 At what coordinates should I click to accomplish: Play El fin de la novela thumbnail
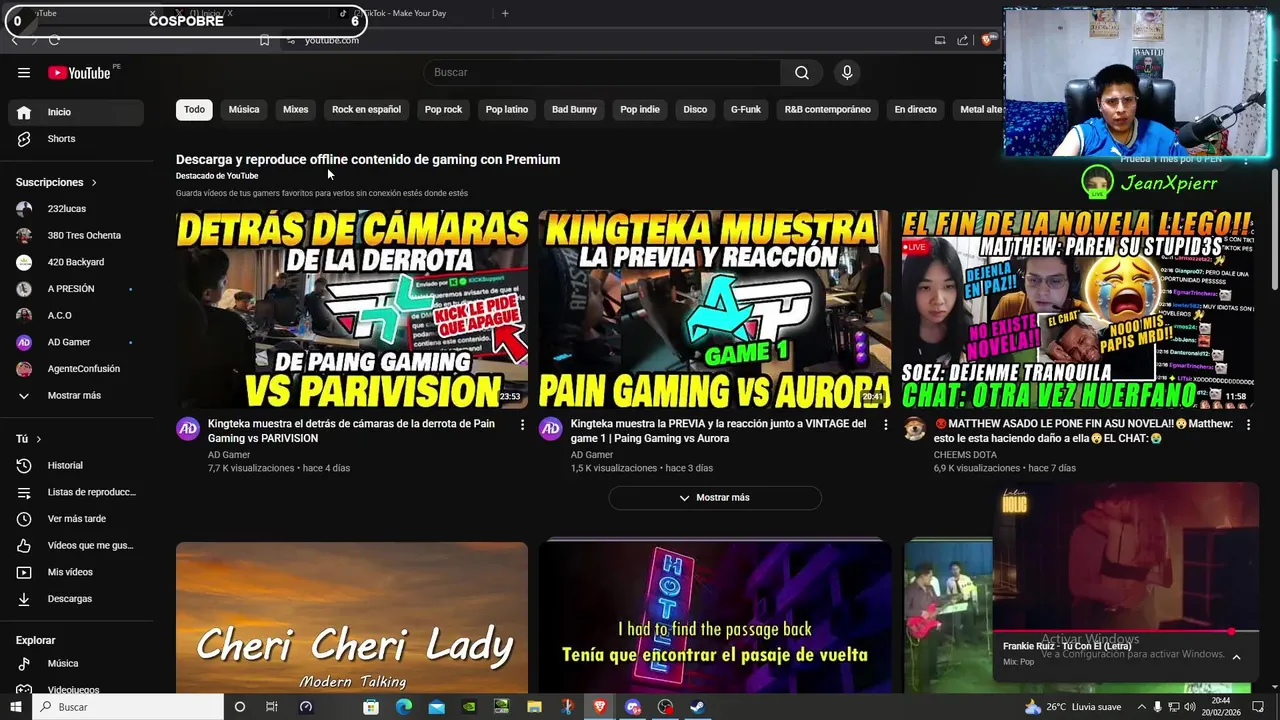tap(1078, 309)
